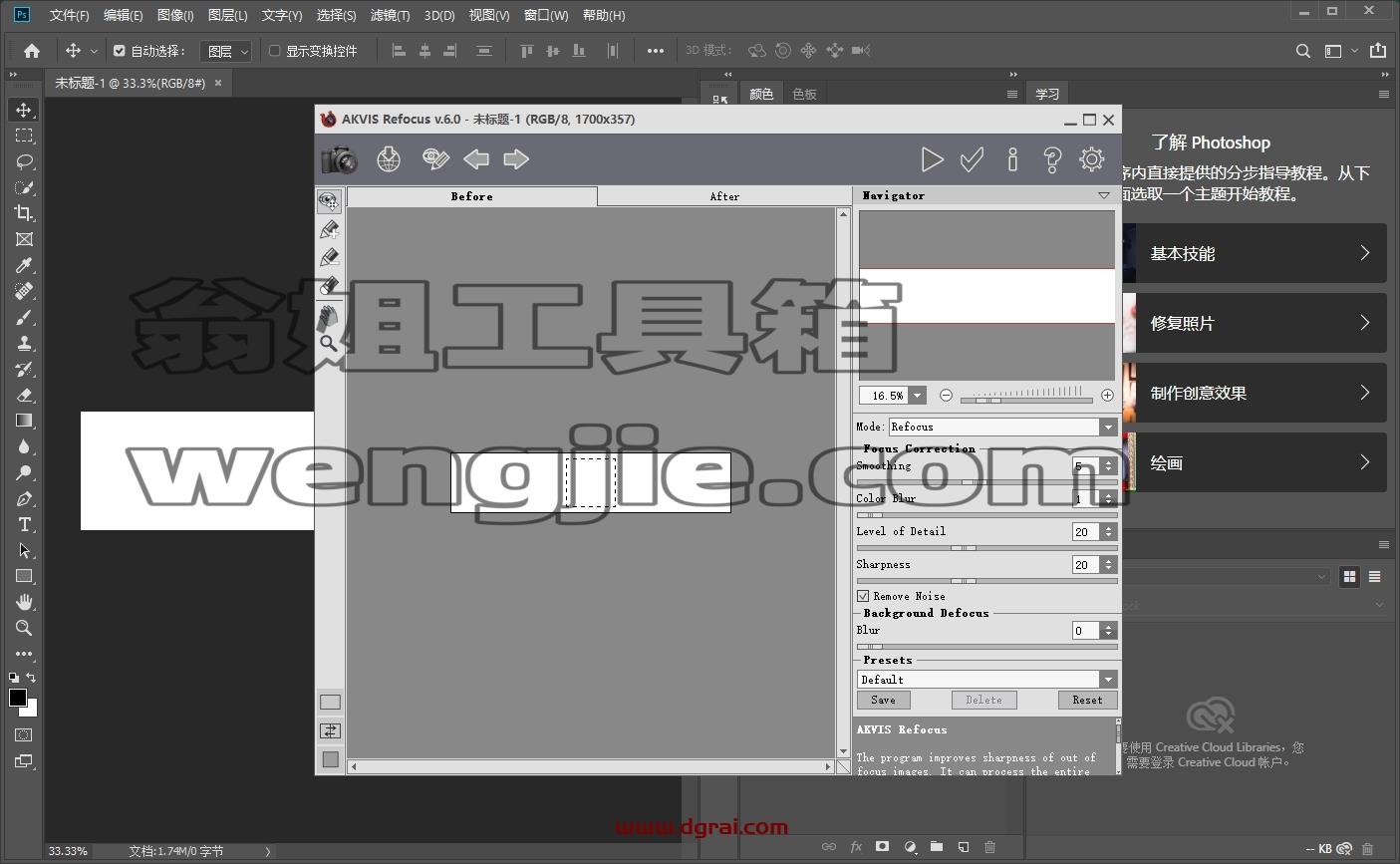
Task: Click AKVIS eye-and-pencil guiding lines icon
Action: tap(434, 159)
